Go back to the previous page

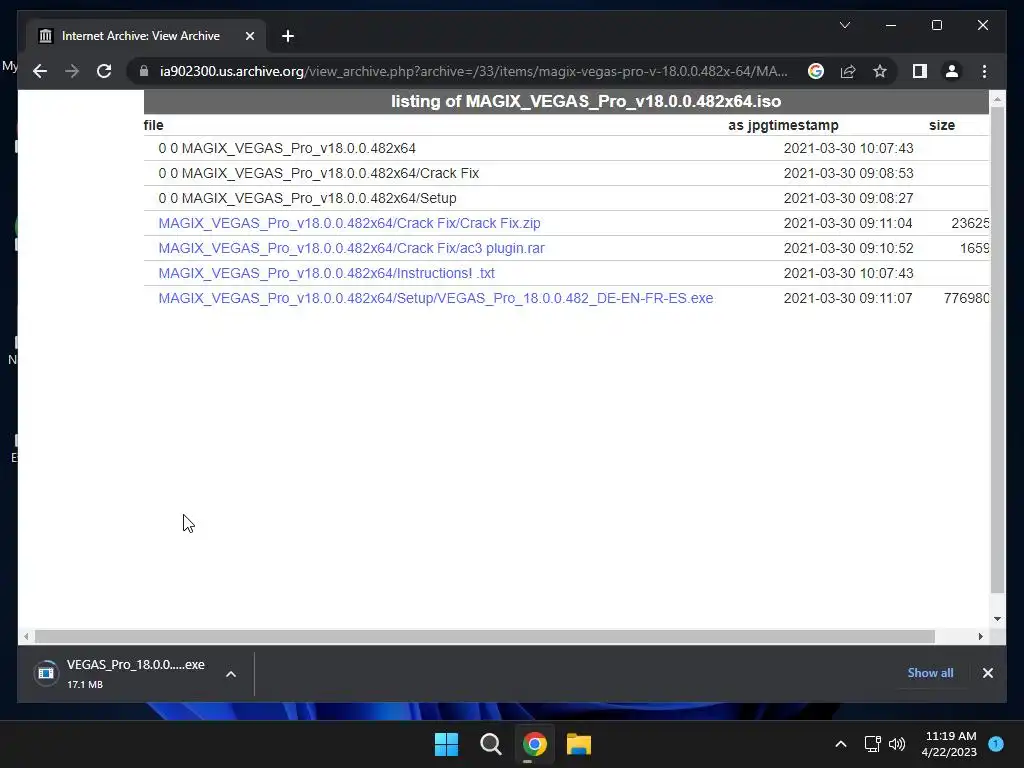(40, 71)
